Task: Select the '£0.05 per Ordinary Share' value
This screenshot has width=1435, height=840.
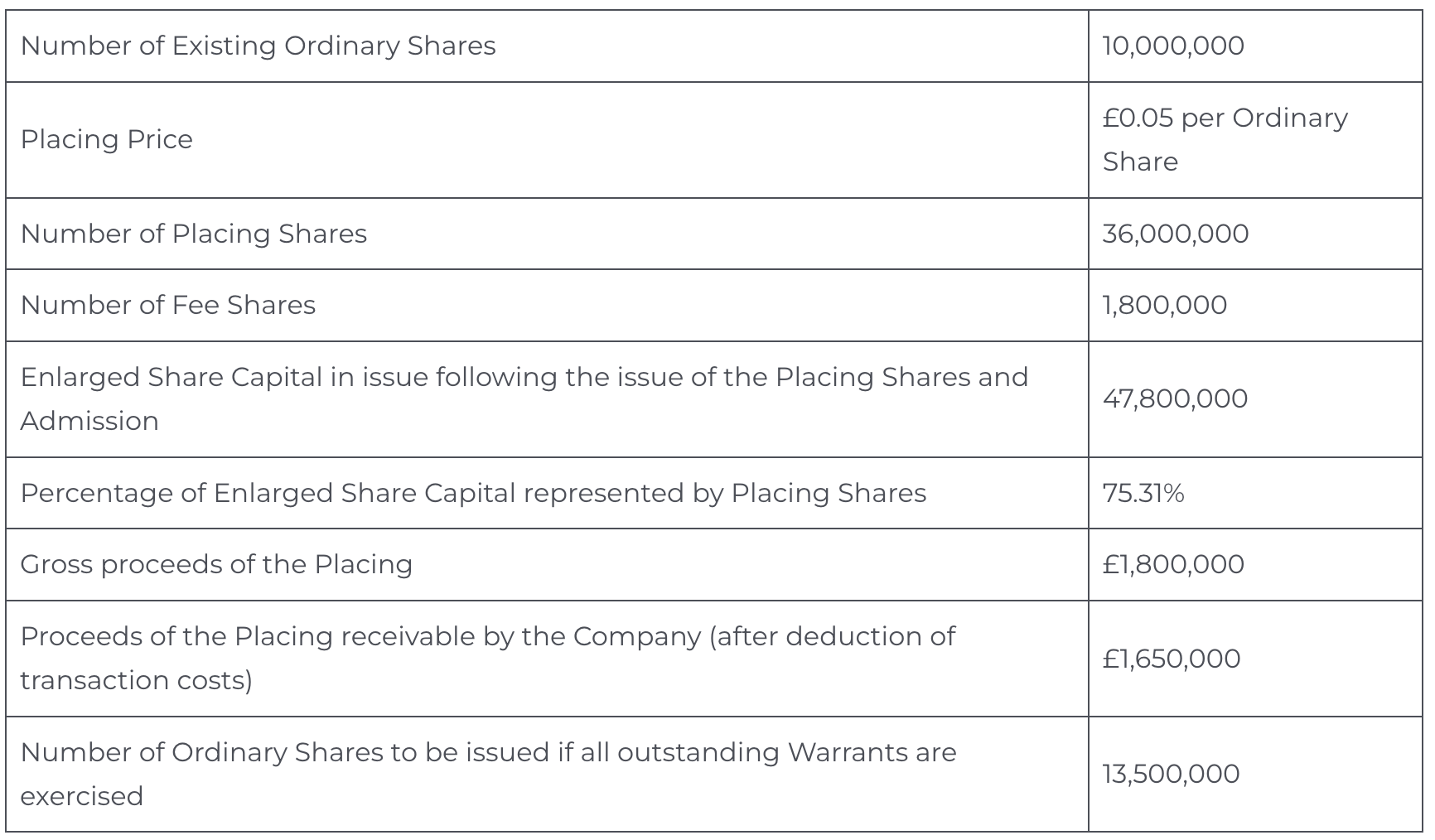Action: tap(1224, 139)
